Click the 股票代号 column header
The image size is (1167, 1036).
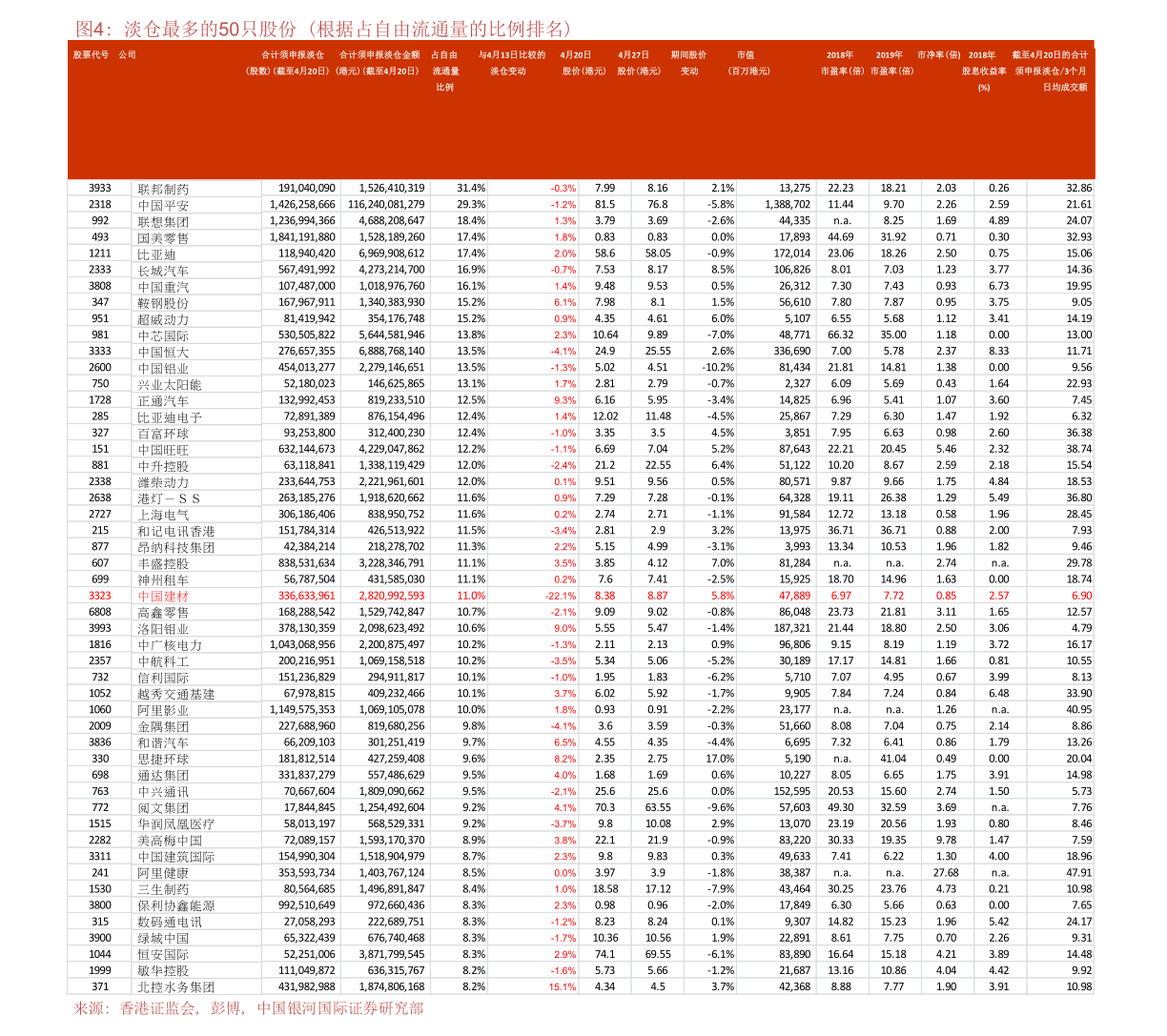91,55
